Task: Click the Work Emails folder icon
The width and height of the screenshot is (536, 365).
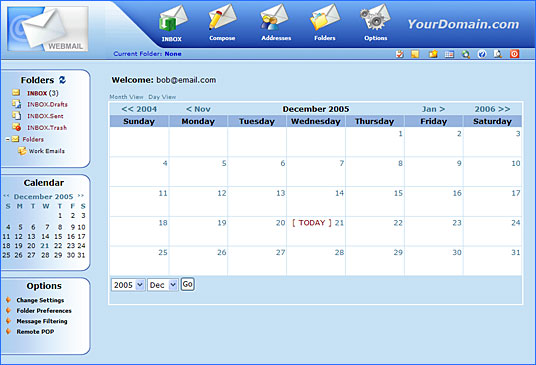Action: [22, 151]
